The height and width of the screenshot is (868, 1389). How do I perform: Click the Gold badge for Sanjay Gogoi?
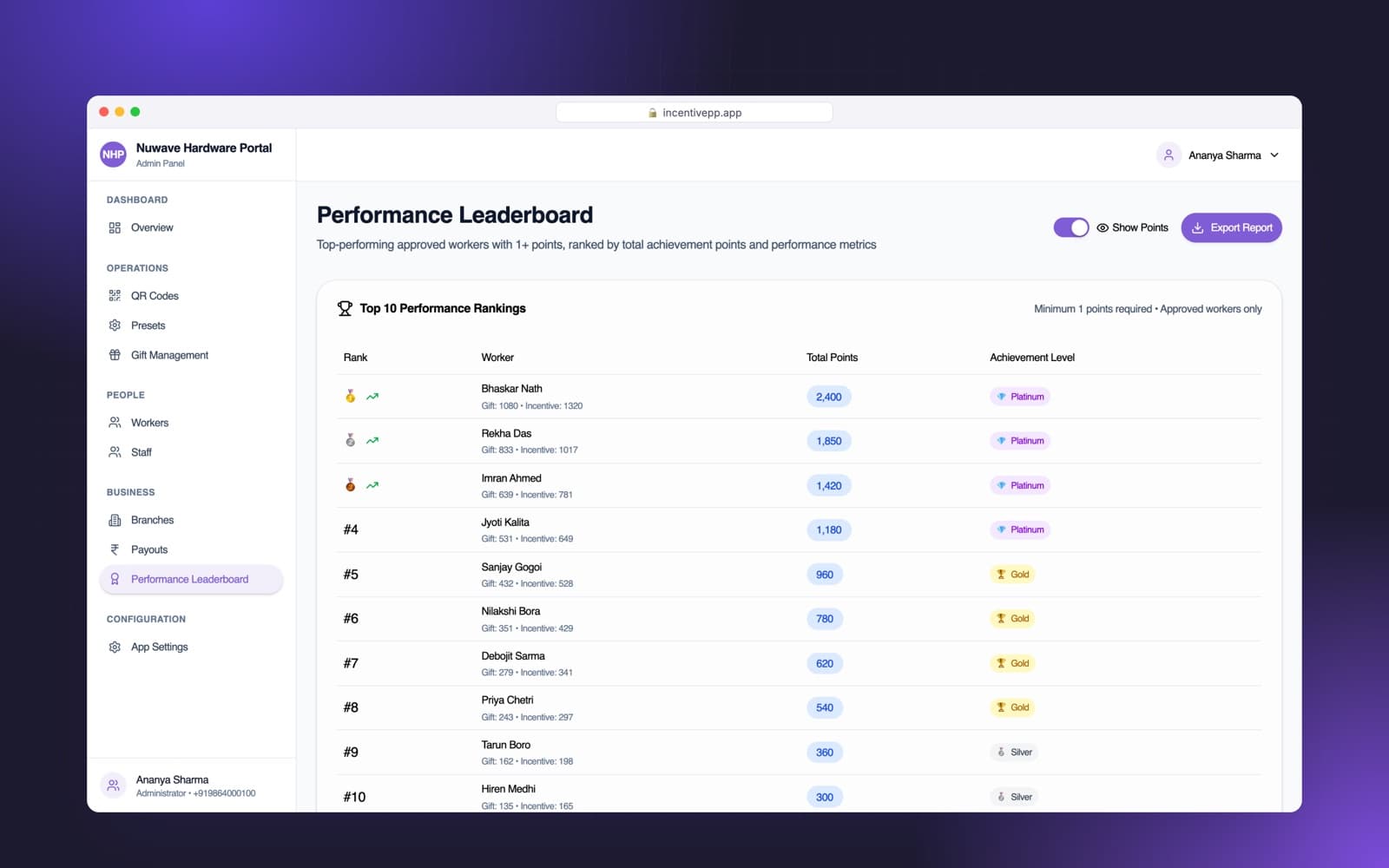(1012, 575)
